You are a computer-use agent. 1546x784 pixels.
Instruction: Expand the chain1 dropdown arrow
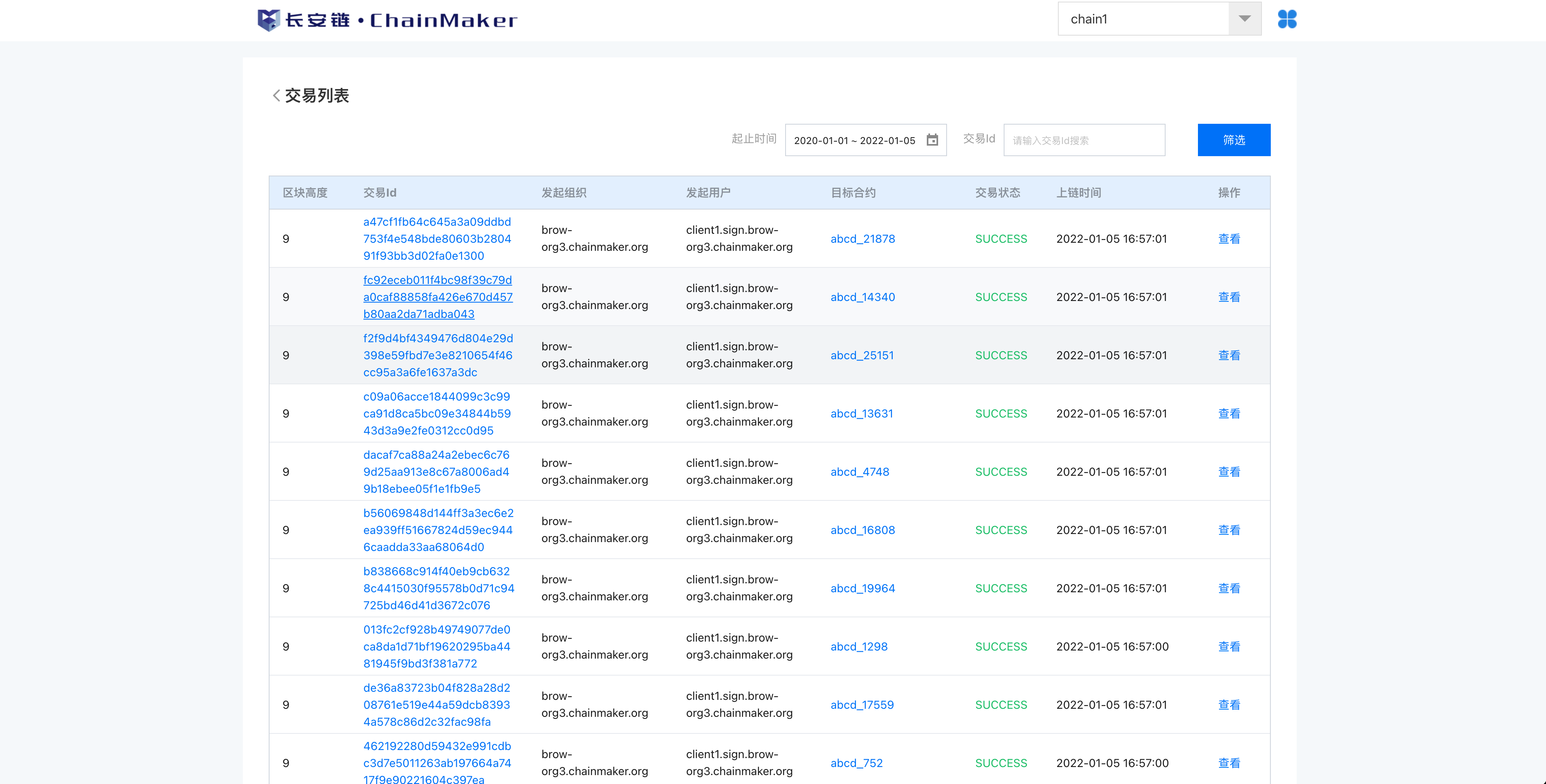(x=1245, y=19)
